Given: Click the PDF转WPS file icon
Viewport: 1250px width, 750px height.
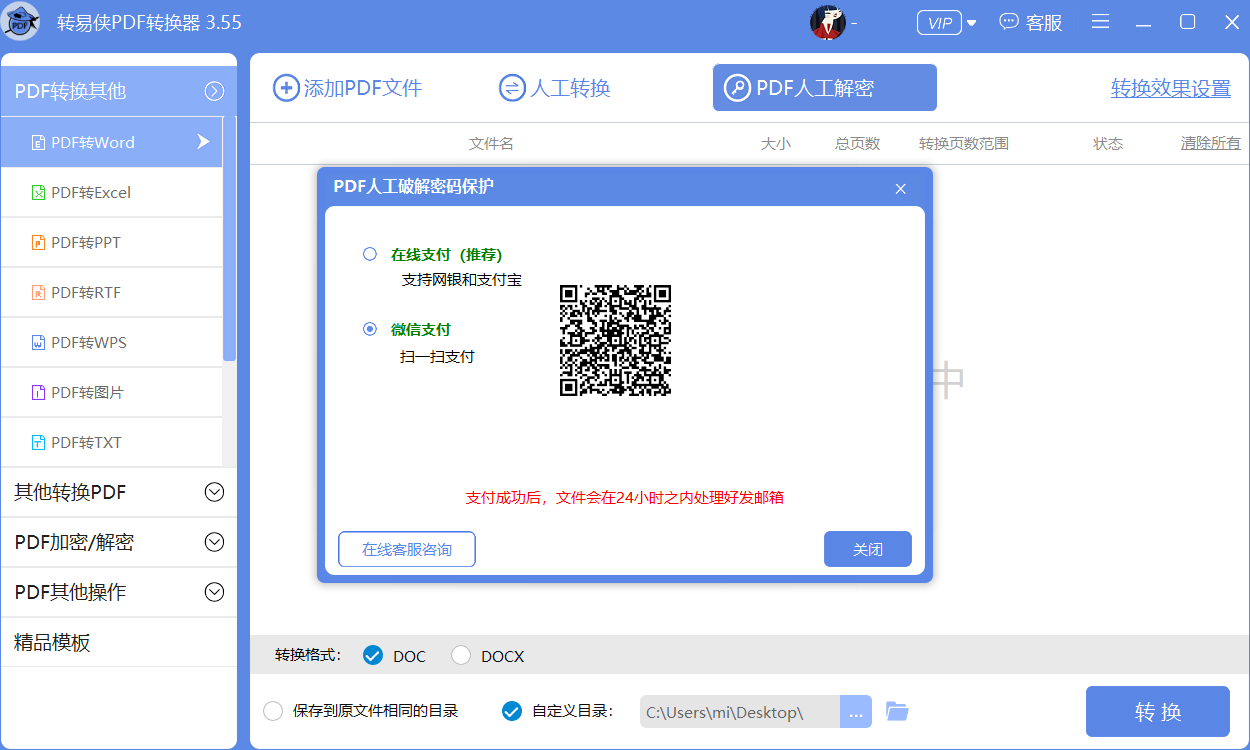Looking at the screenshot, I should (x=38, y=342).
